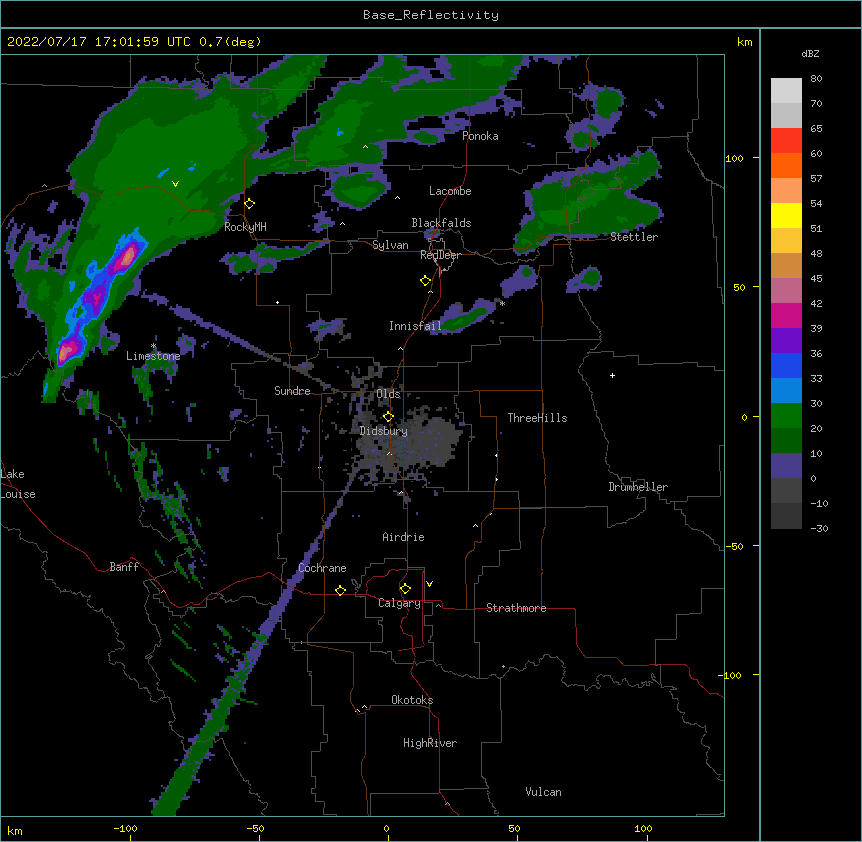Click the Didsbury town label
This screenshot has height=842, width=862.
click(383, 431)
